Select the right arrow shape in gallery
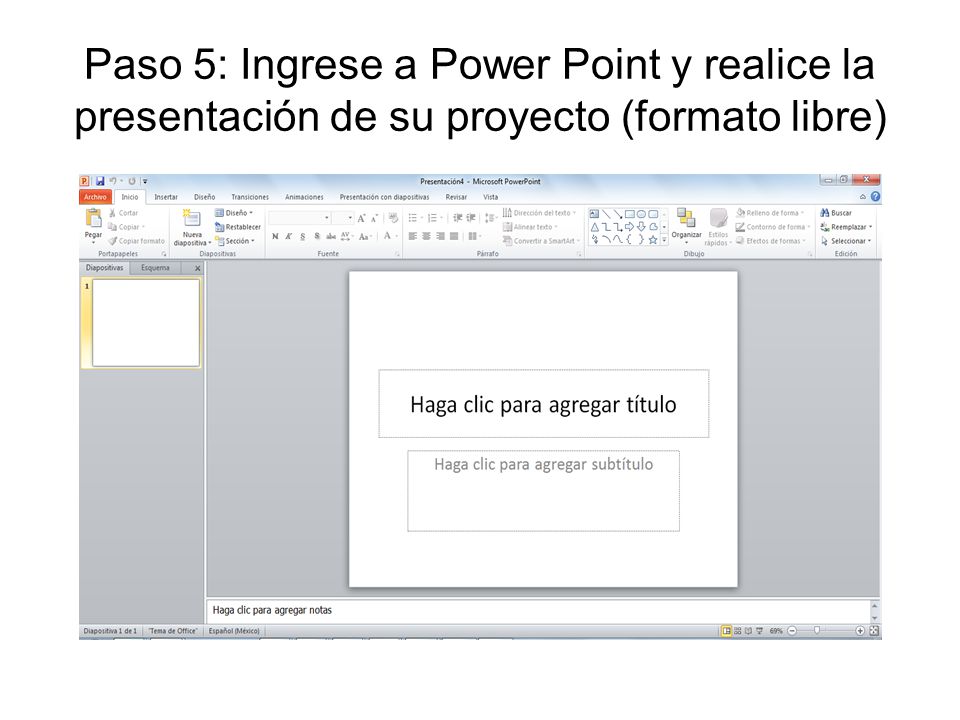960x720 pixels. pos(629,227)
